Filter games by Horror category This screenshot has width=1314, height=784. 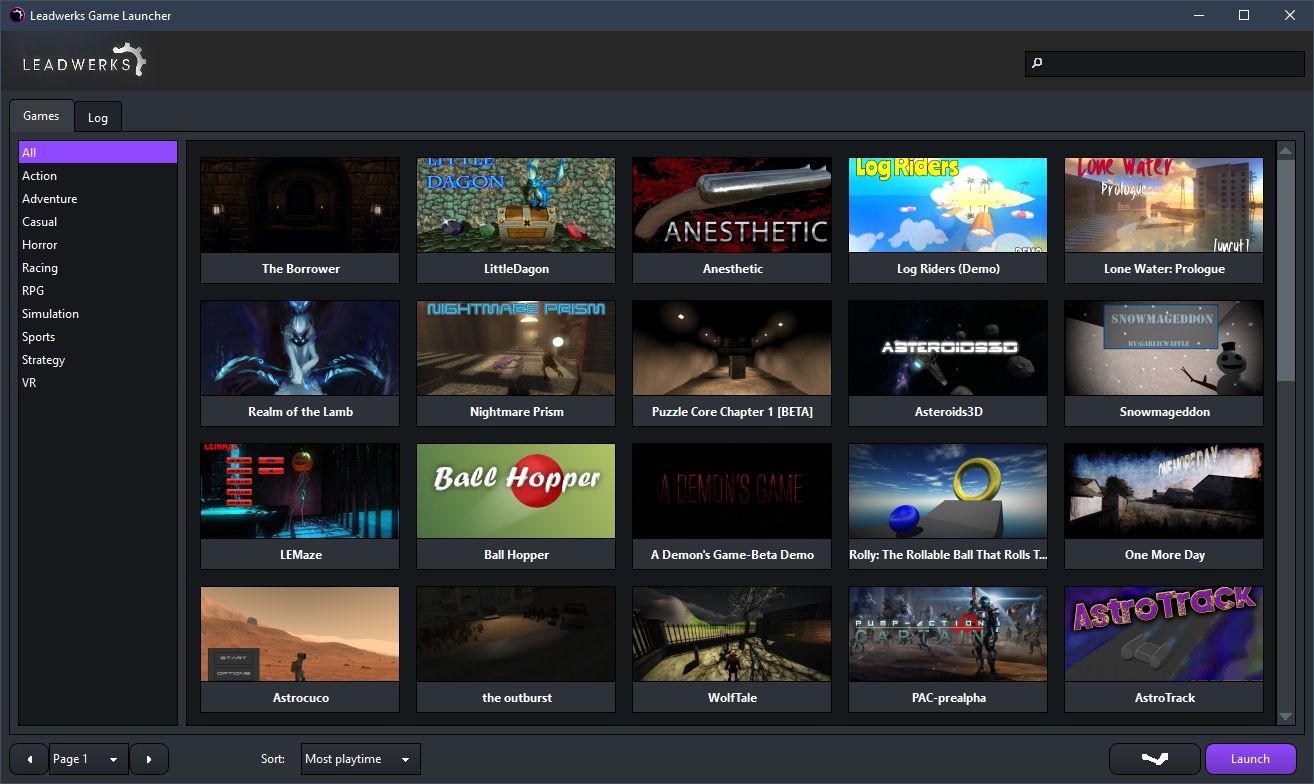(40, 245)
